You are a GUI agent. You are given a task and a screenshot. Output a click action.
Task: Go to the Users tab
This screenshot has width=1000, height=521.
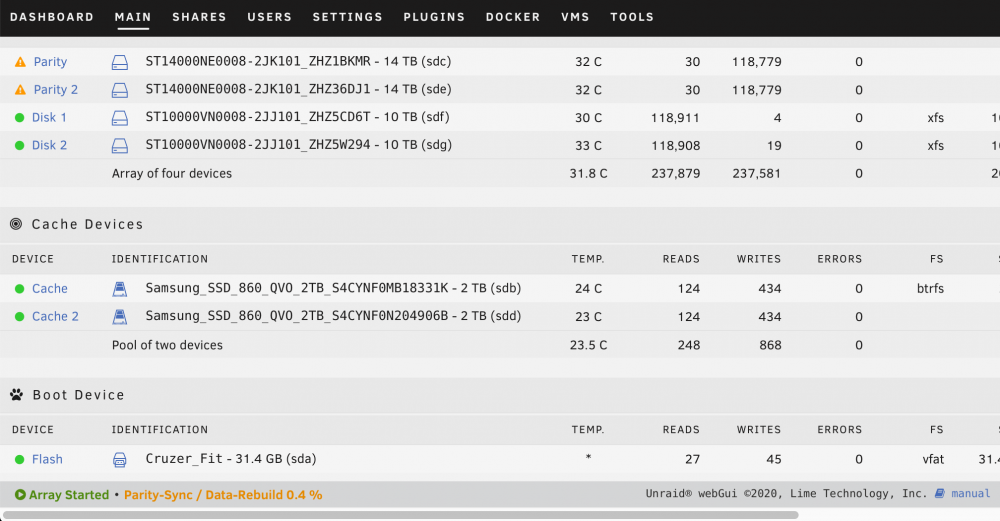pos(269,17)
